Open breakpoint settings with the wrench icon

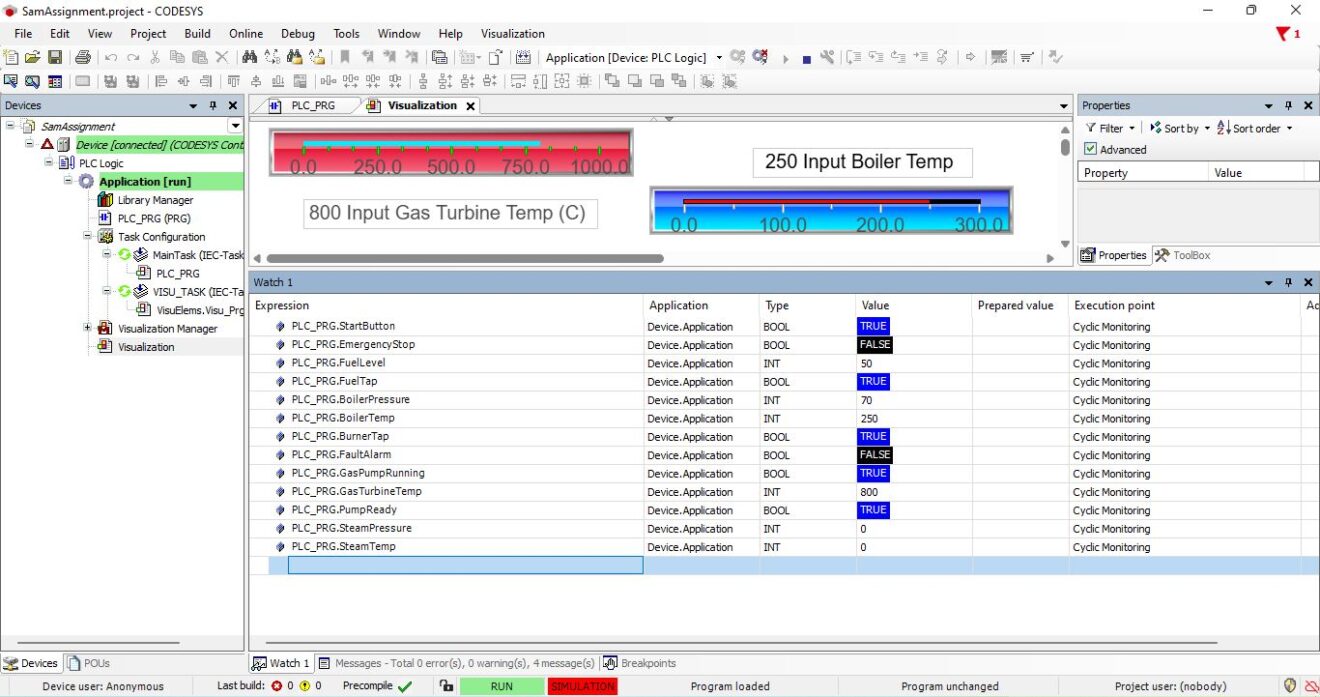[828, 57]
